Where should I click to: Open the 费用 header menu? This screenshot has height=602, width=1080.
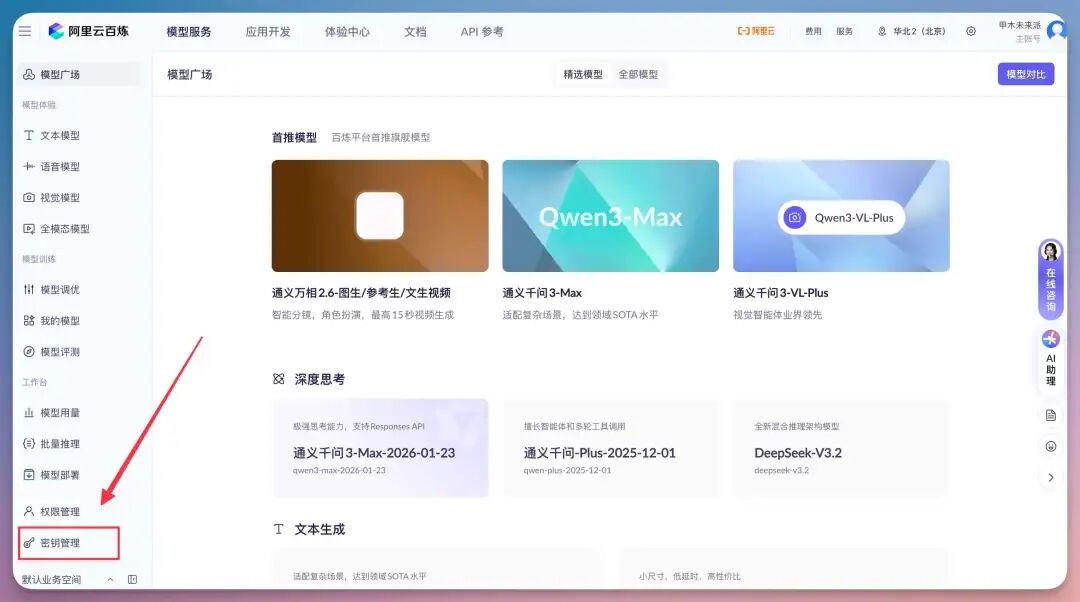coord(813,31)
